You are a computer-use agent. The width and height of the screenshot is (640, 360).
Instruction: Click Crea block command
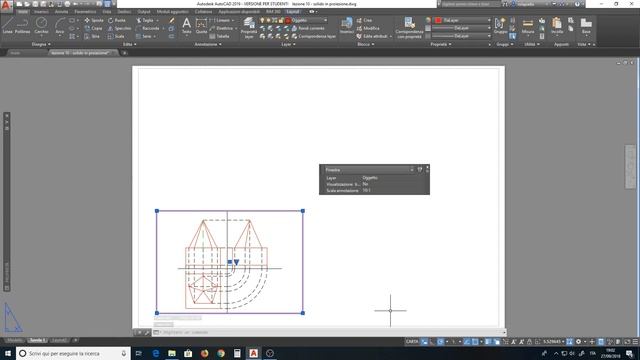tap(364, 20)
